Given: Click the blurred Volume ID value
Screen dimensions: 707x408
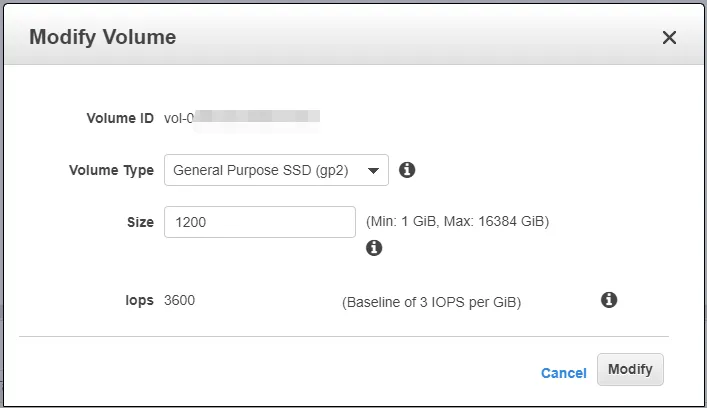Looking at the screenshot, I should [x=257, y=118].
